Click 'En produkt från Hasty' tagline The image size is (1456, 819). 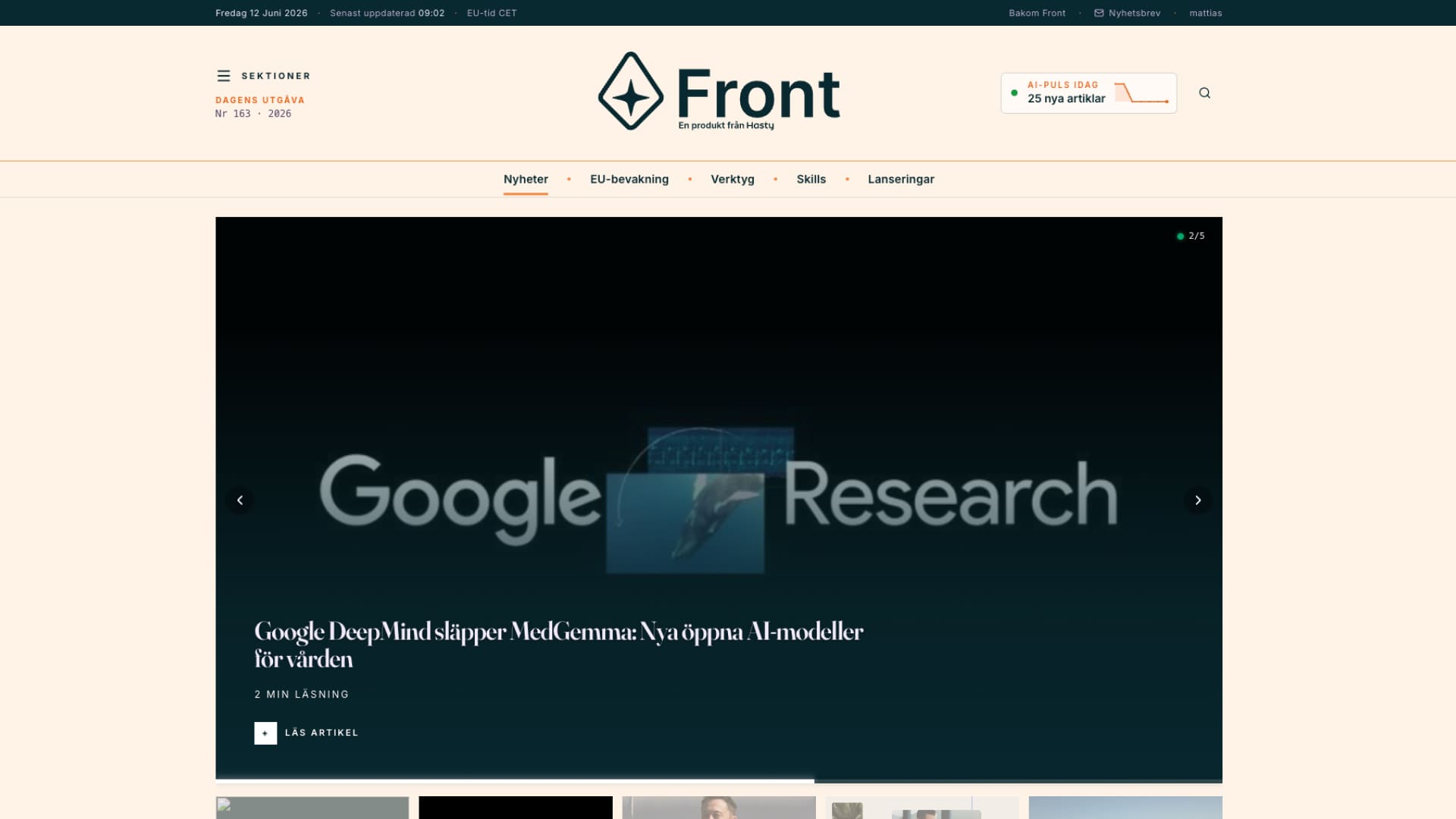tap(726, 125)
